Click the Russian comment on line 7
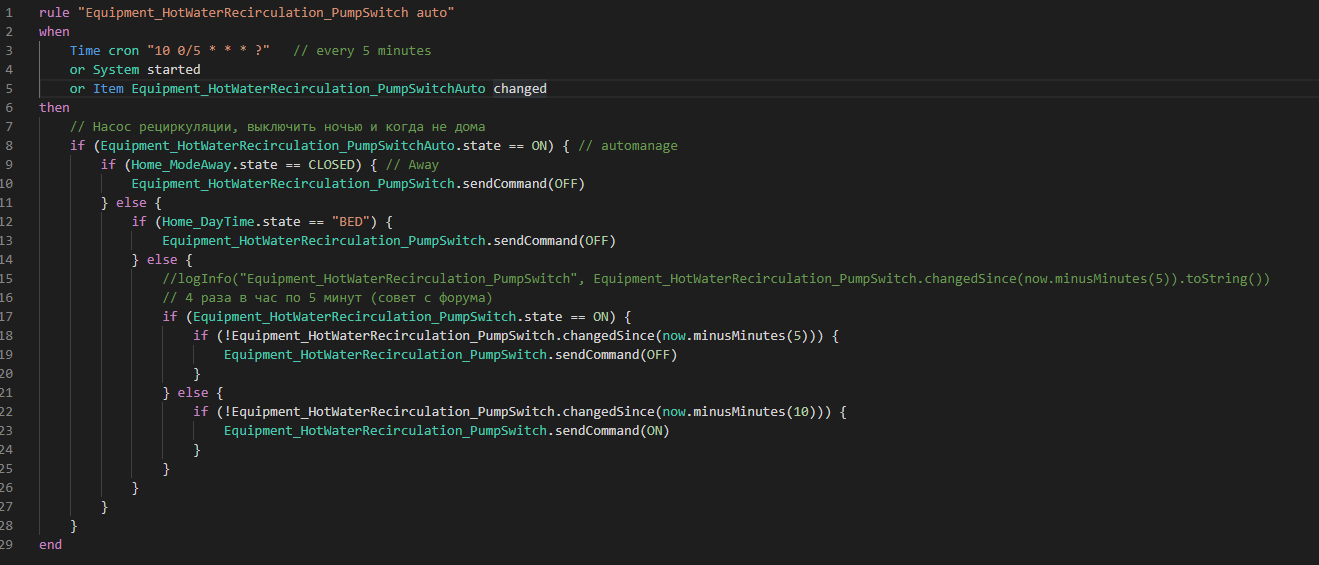 (278, 126)
